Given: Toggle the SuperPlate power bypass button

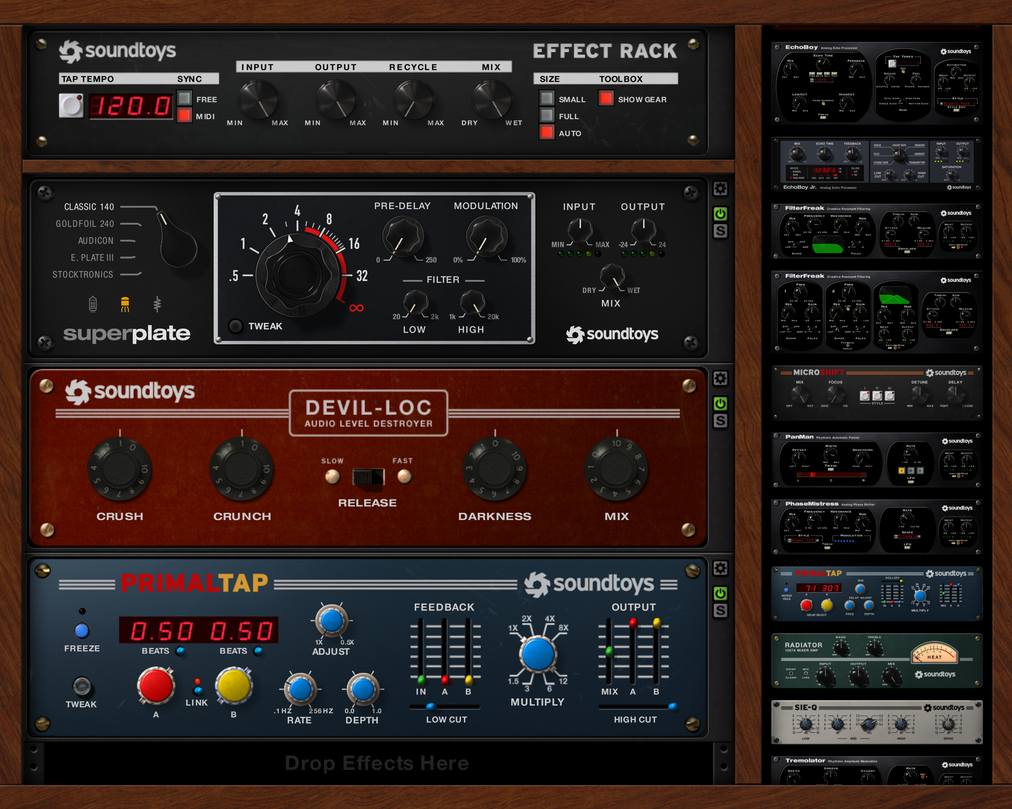Looking at the screenshot, I should click(720, 214).
